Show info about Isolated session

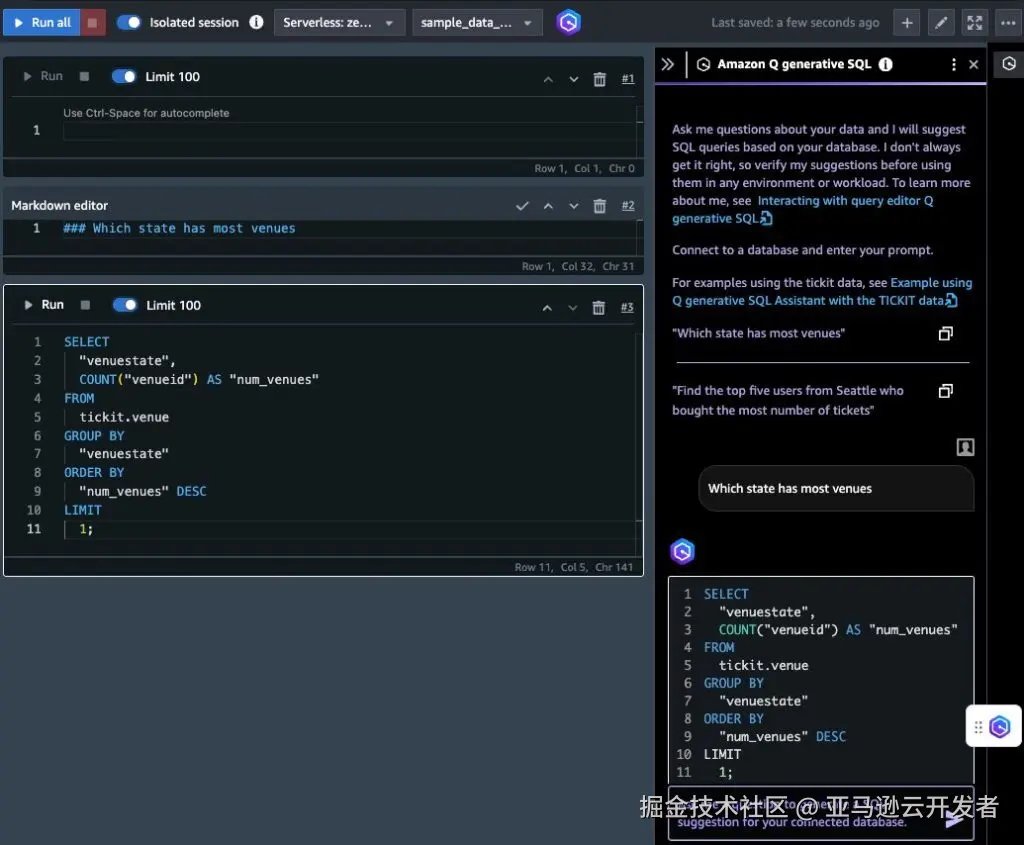coord(257,22)
